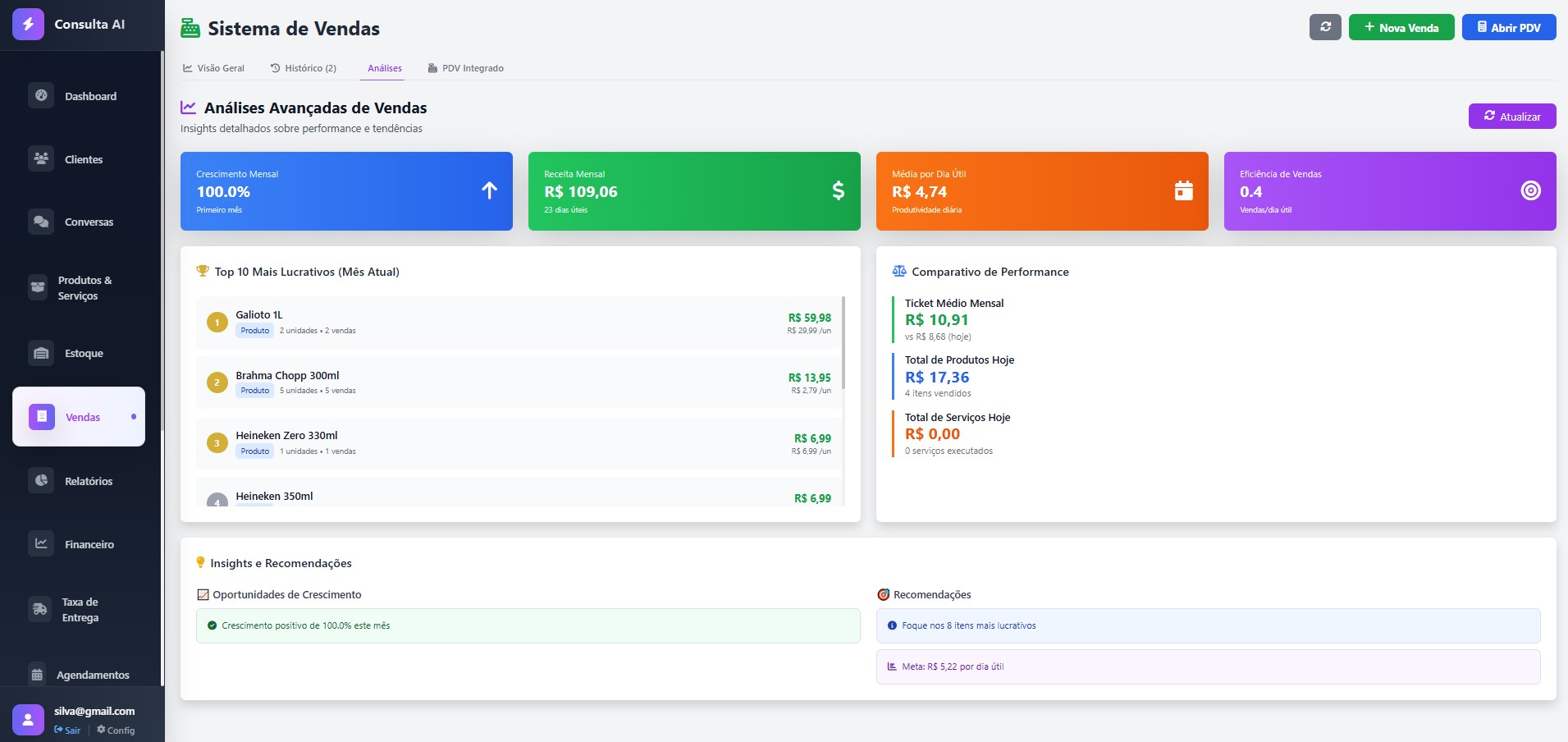Click the purple Atualizar button

pyautogui.click(x=1511, y=117)
